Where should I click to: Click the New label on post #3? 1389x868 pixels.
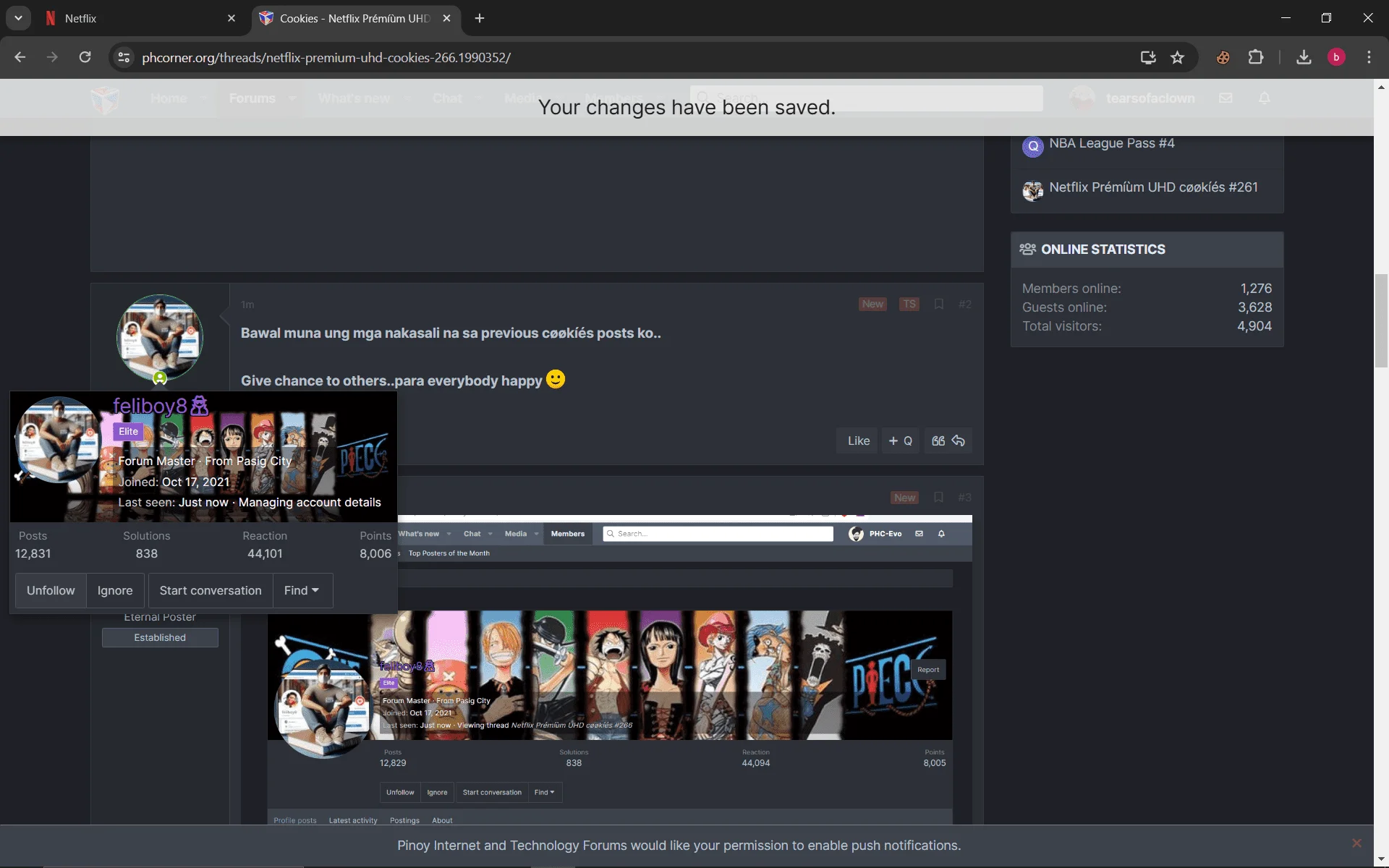[904, 498]
